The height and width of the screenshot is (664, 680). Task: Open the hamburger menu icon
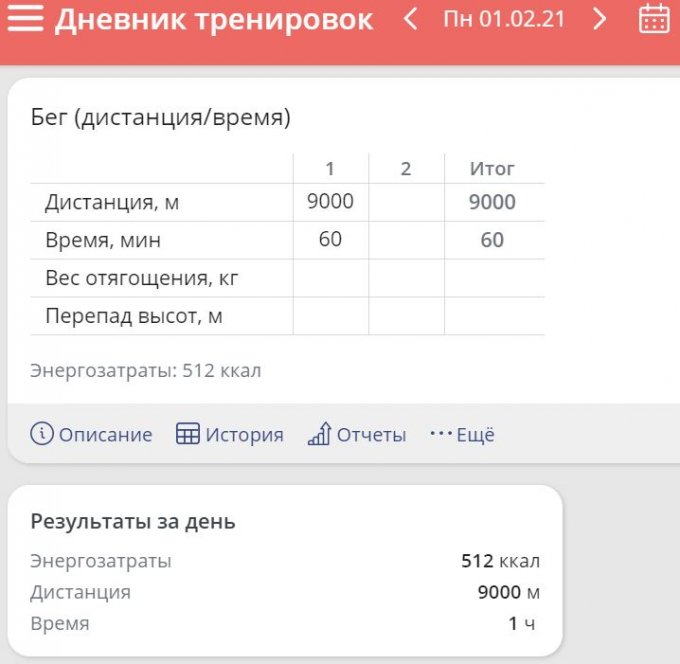(26, 18)
